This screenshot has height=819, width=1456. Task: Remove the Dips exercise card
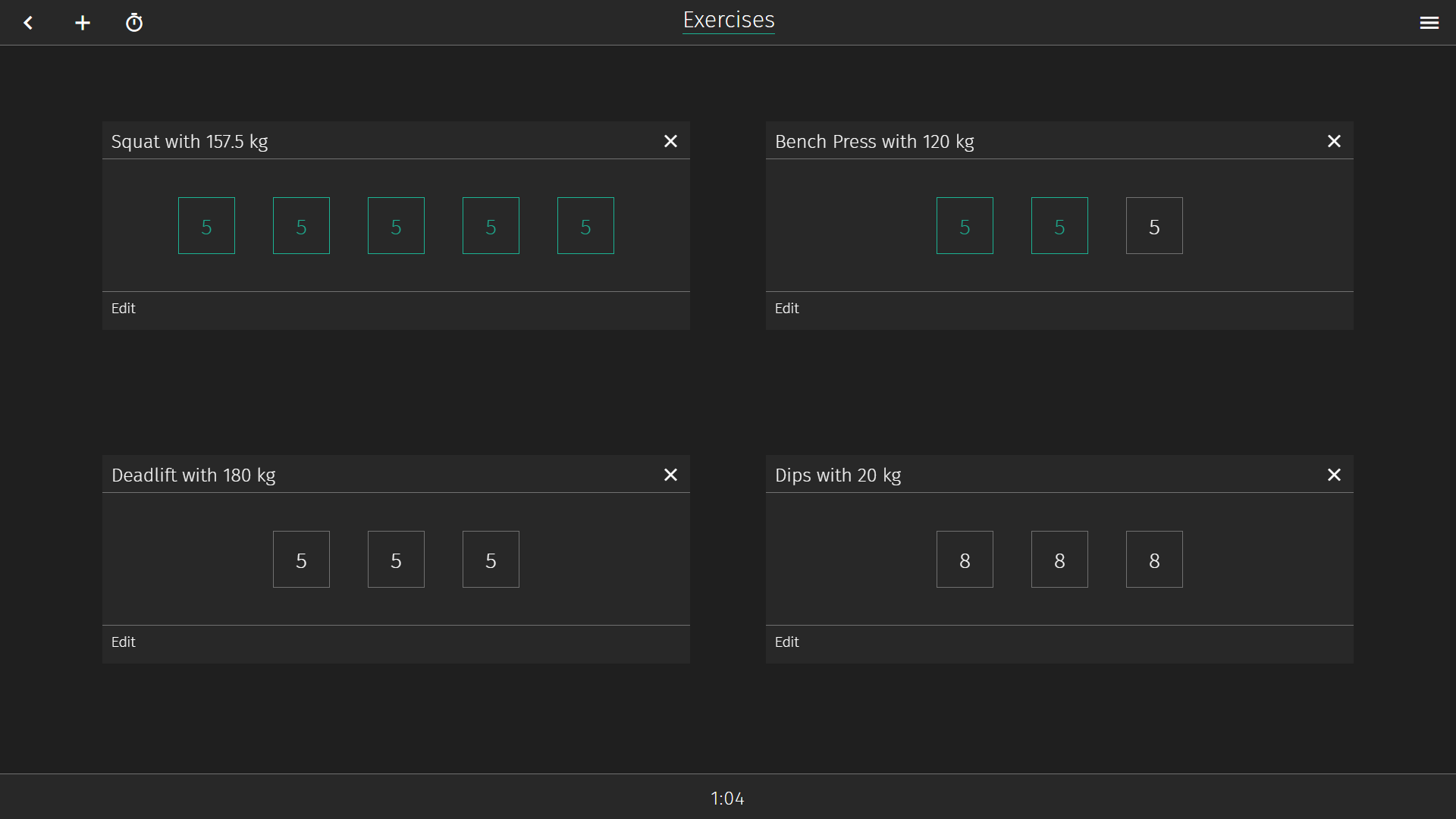click(x=1334, y=475)
